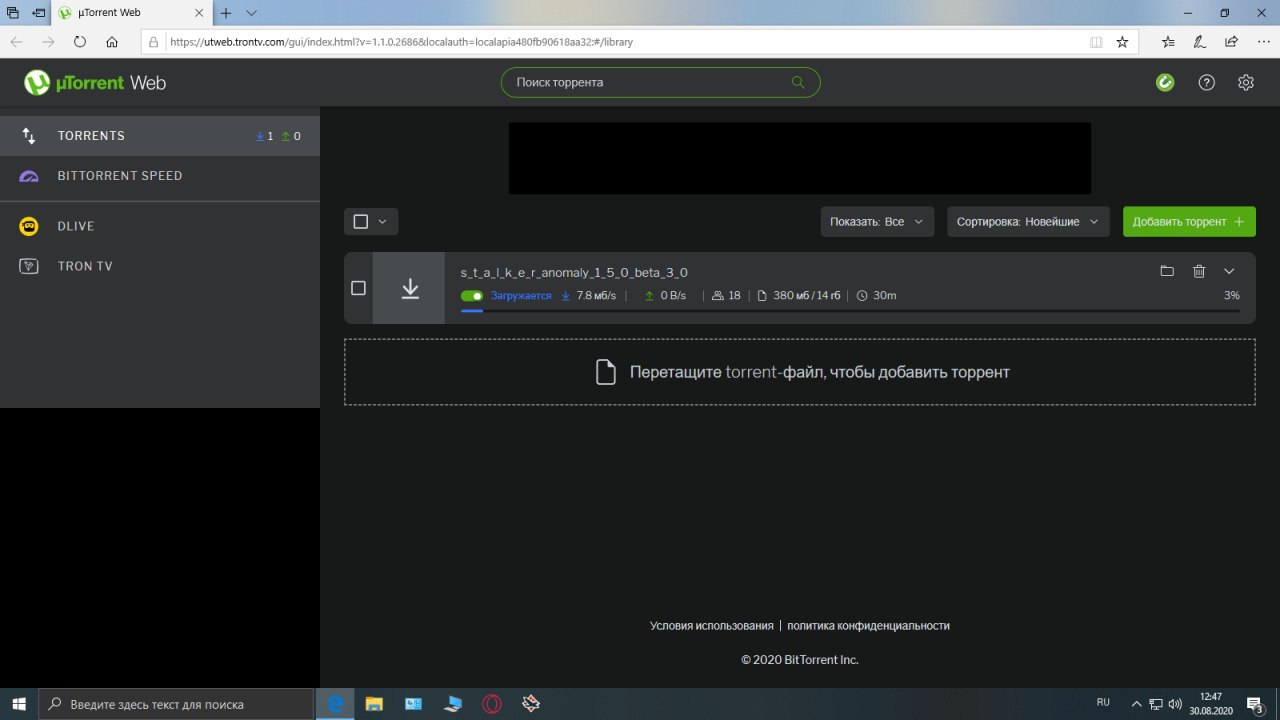Tick the checkbox for stalker anomaly torrent
Image resolution: width=1280 pixels, height=720 pixels.
point(359,288)
